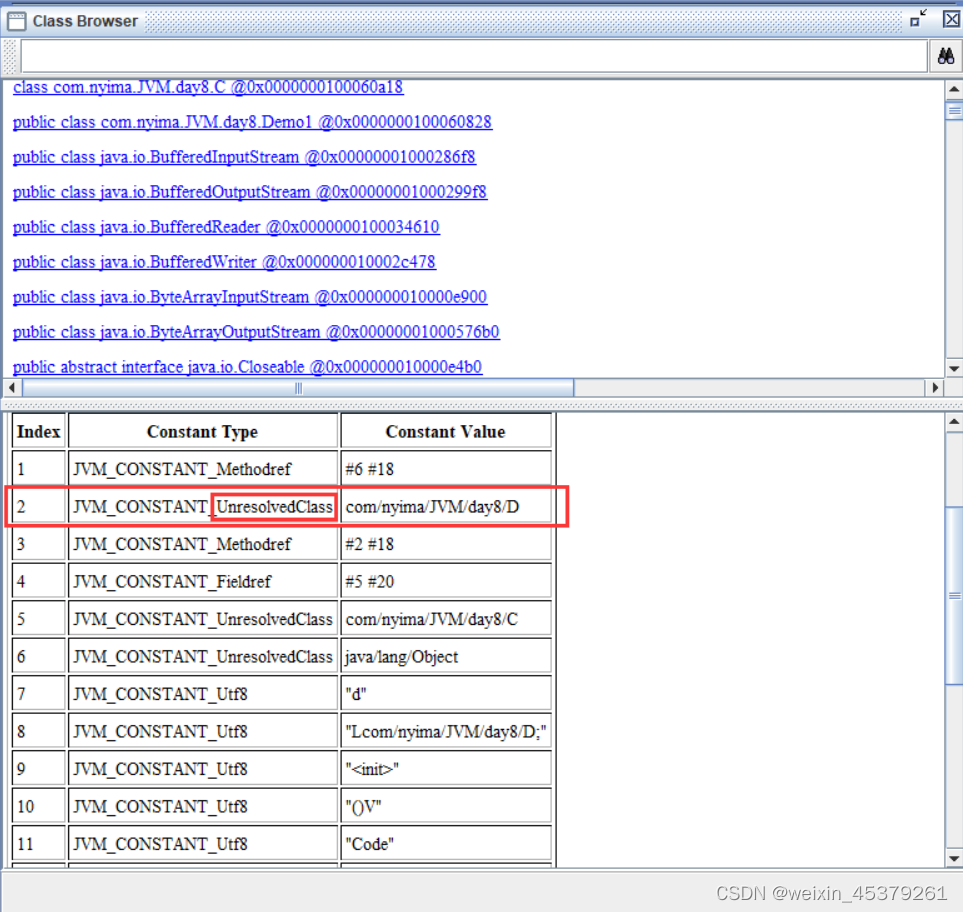Viewport: 963px width, 912px height.
Task: Click the Index column header
Action: click(39, 432)
